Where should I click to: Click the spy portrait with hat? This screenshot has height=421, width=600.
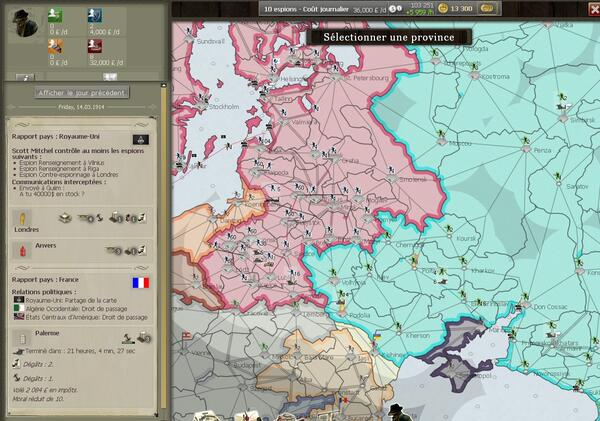tap(25, 24)
